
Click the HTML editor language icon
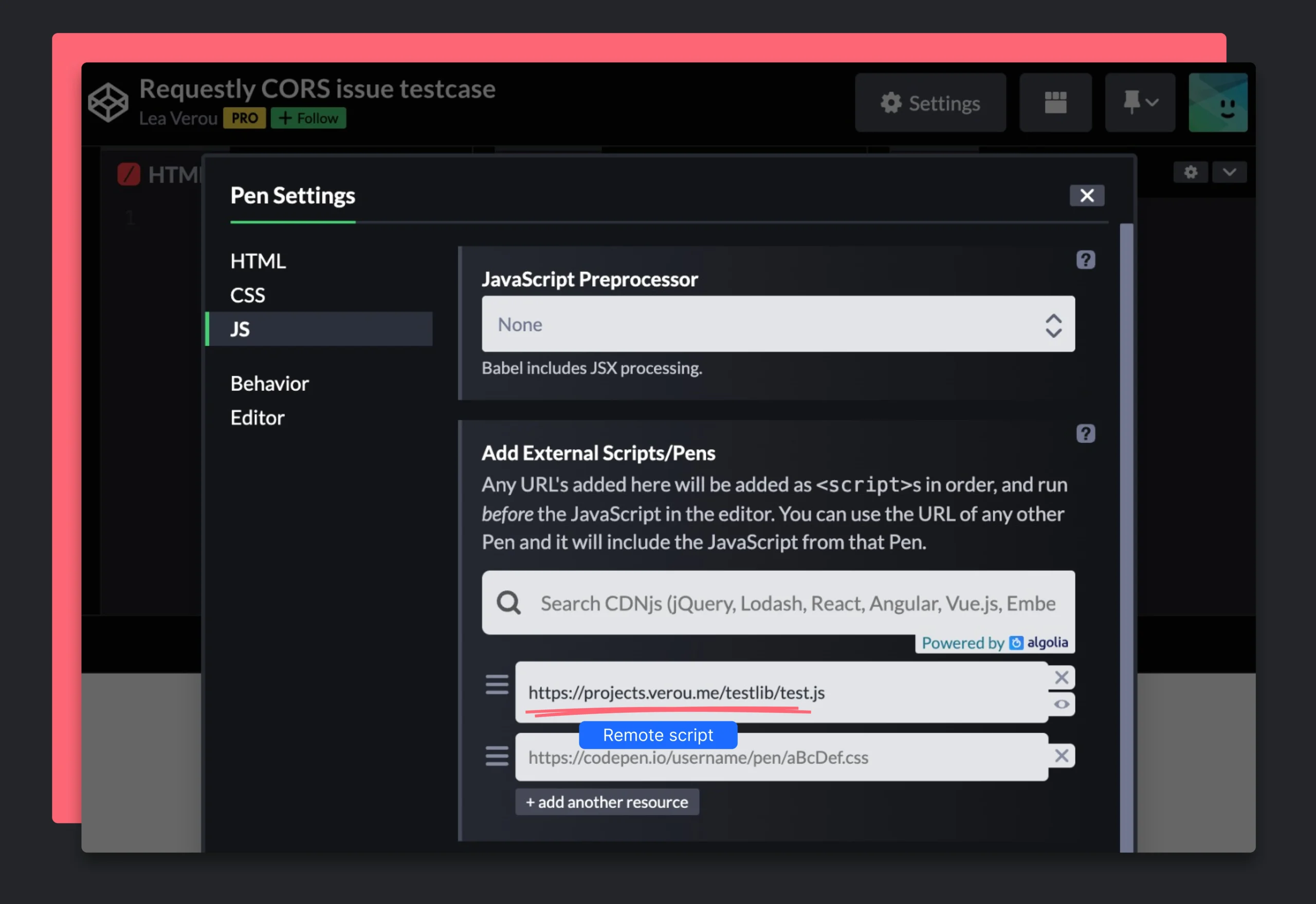[x=129, y=174]
